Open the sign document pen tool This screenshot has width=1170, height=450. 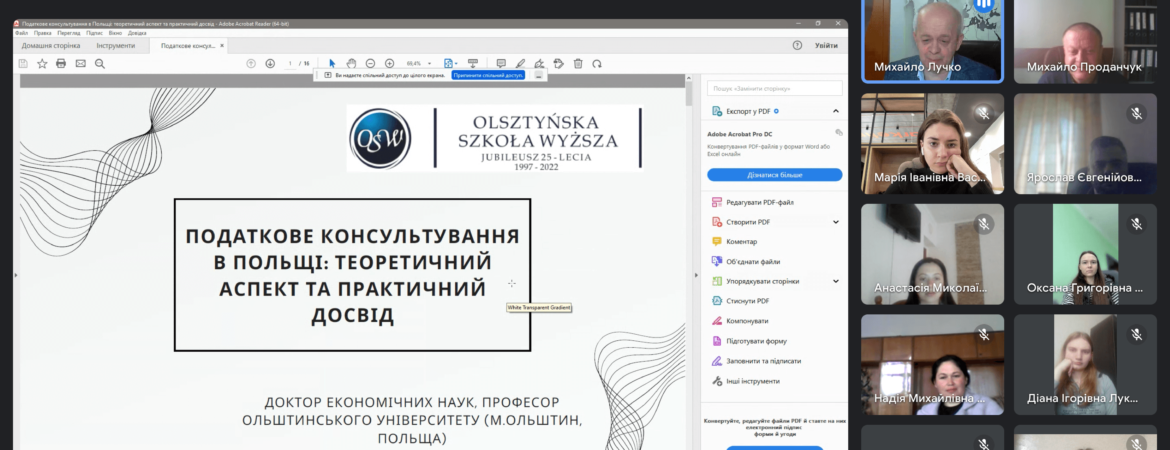pos(539,63)
